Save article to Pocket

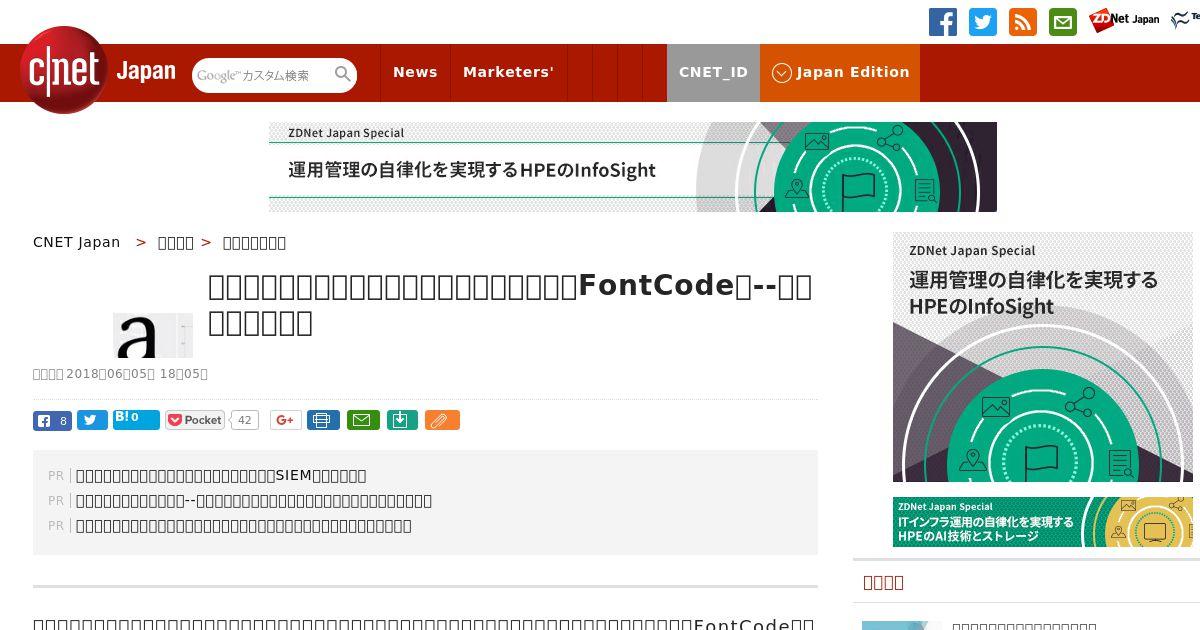(x=196, y=420)
